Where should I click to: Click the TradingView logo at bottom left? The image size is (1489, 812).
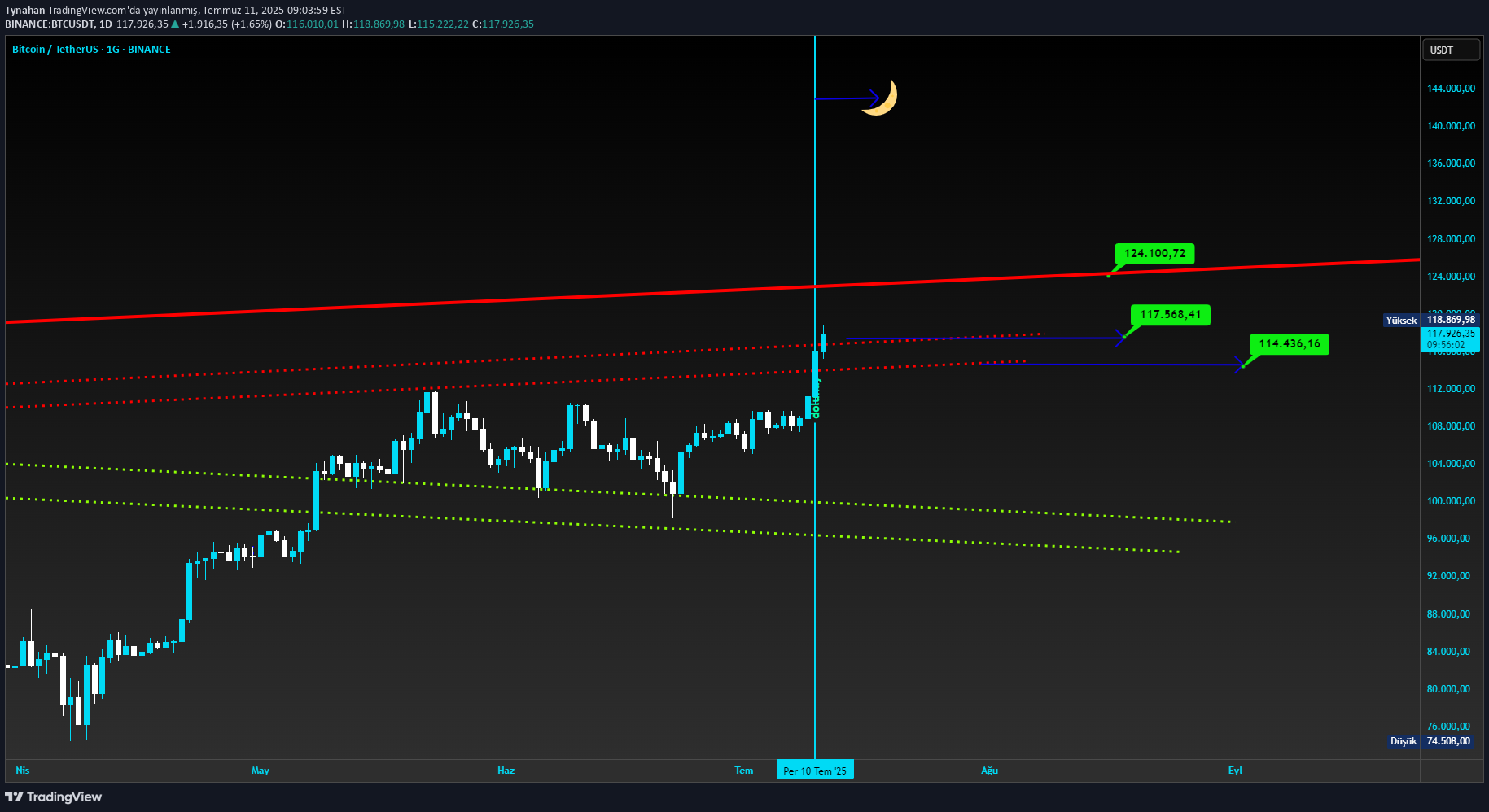[54, 797]
